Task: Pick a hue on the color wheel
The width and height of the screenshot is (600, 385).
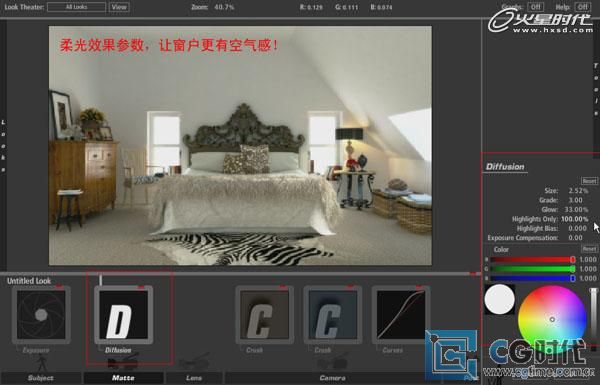Action: tap(552, 319)
